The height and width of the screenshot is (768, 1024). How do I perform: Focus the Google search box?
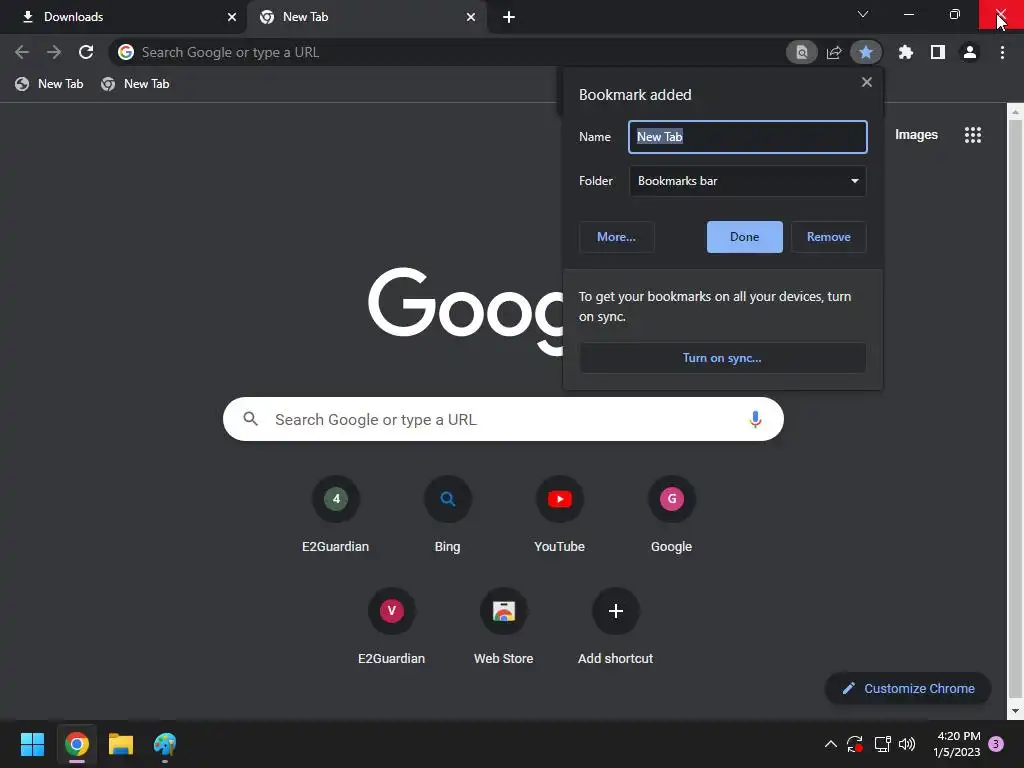tap(503, 419)
